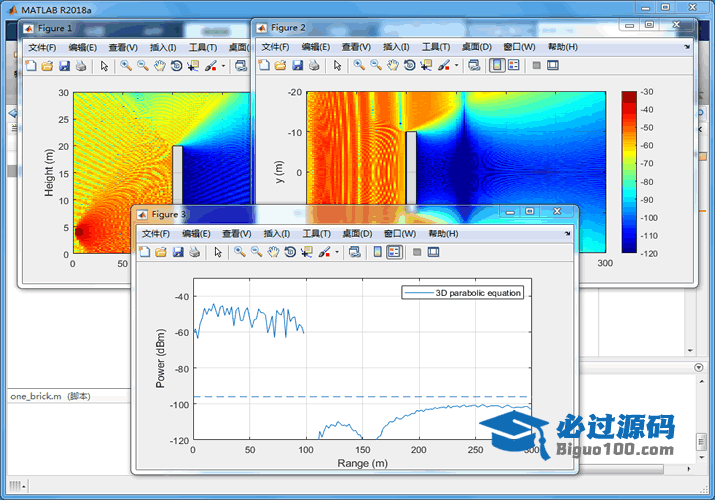Click Link Plot icon in Figure 2
This screenshot has width=715, height=500.
point(474,65)
